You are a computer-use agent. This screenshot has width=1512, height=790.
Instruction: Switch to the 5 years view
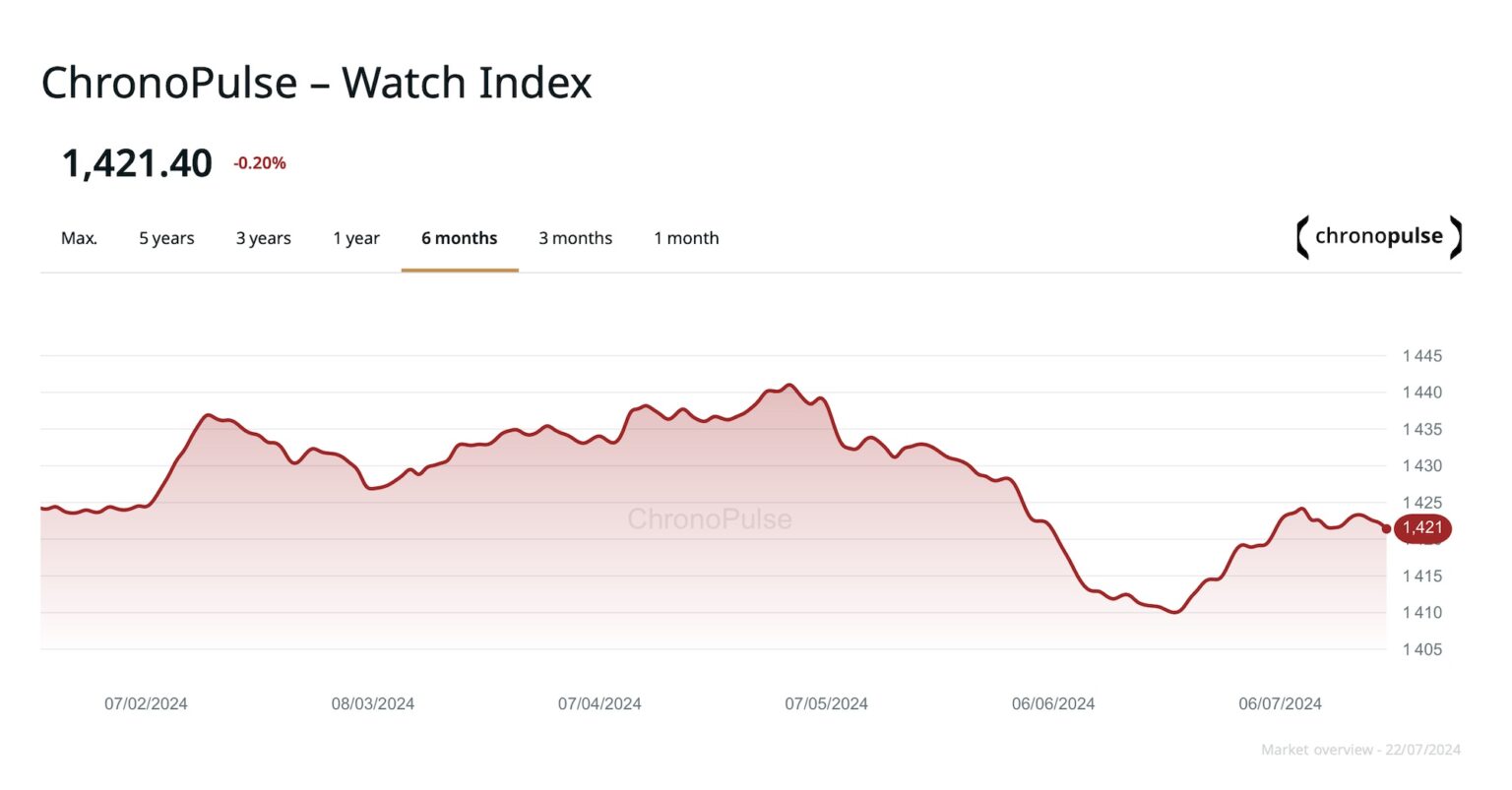(166, 237)
